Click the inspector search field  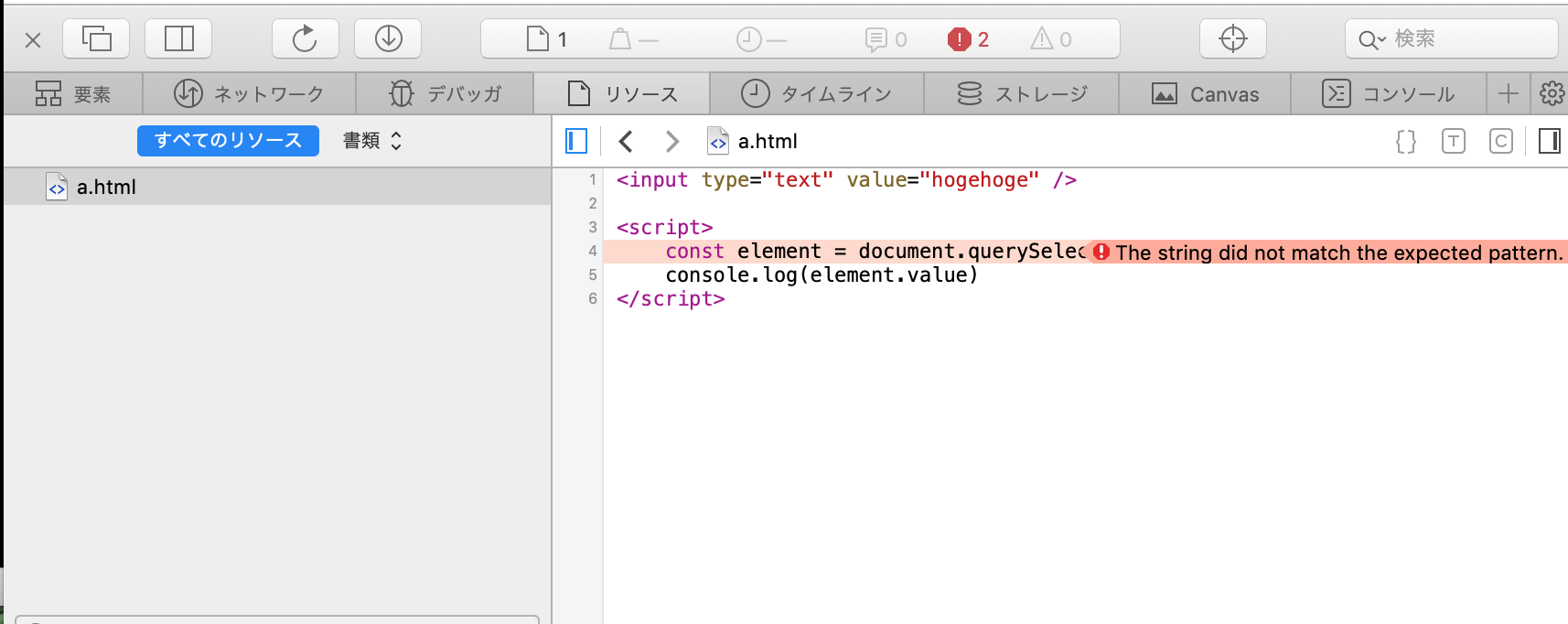(x=1451, y=38)
